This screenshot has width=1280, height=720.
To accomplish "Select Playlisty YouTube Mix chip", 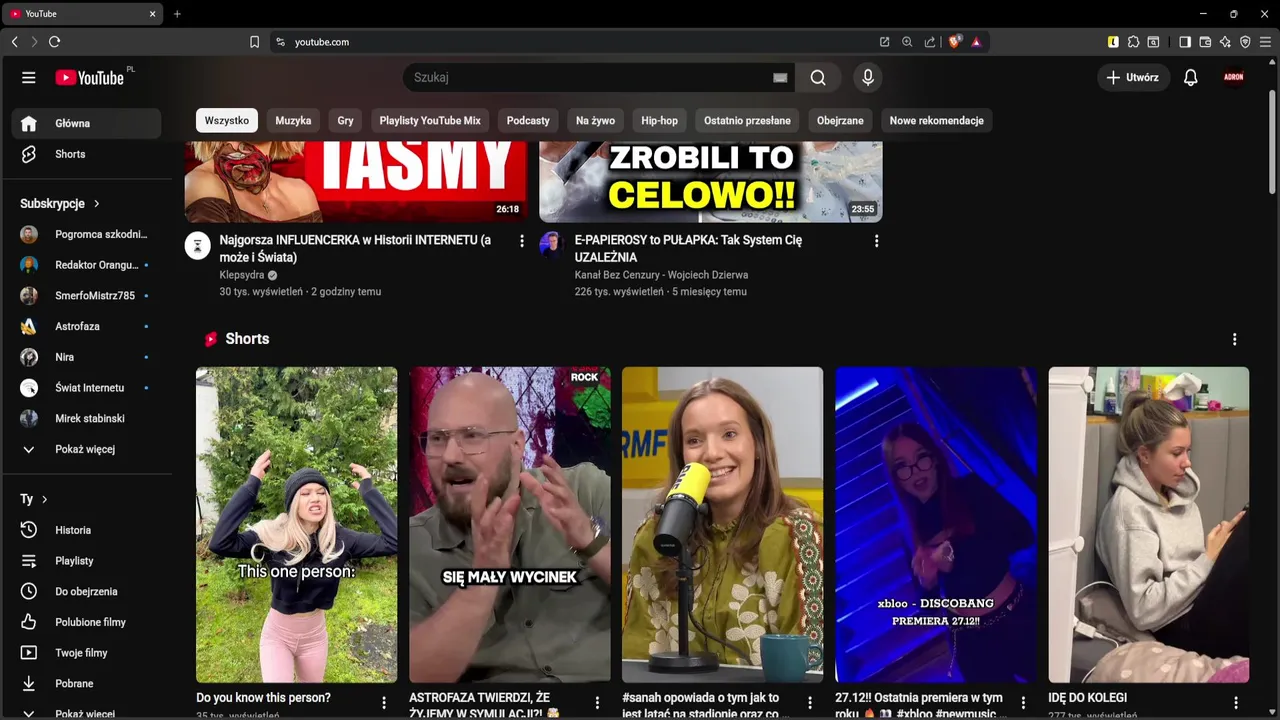I will (430, 120).
